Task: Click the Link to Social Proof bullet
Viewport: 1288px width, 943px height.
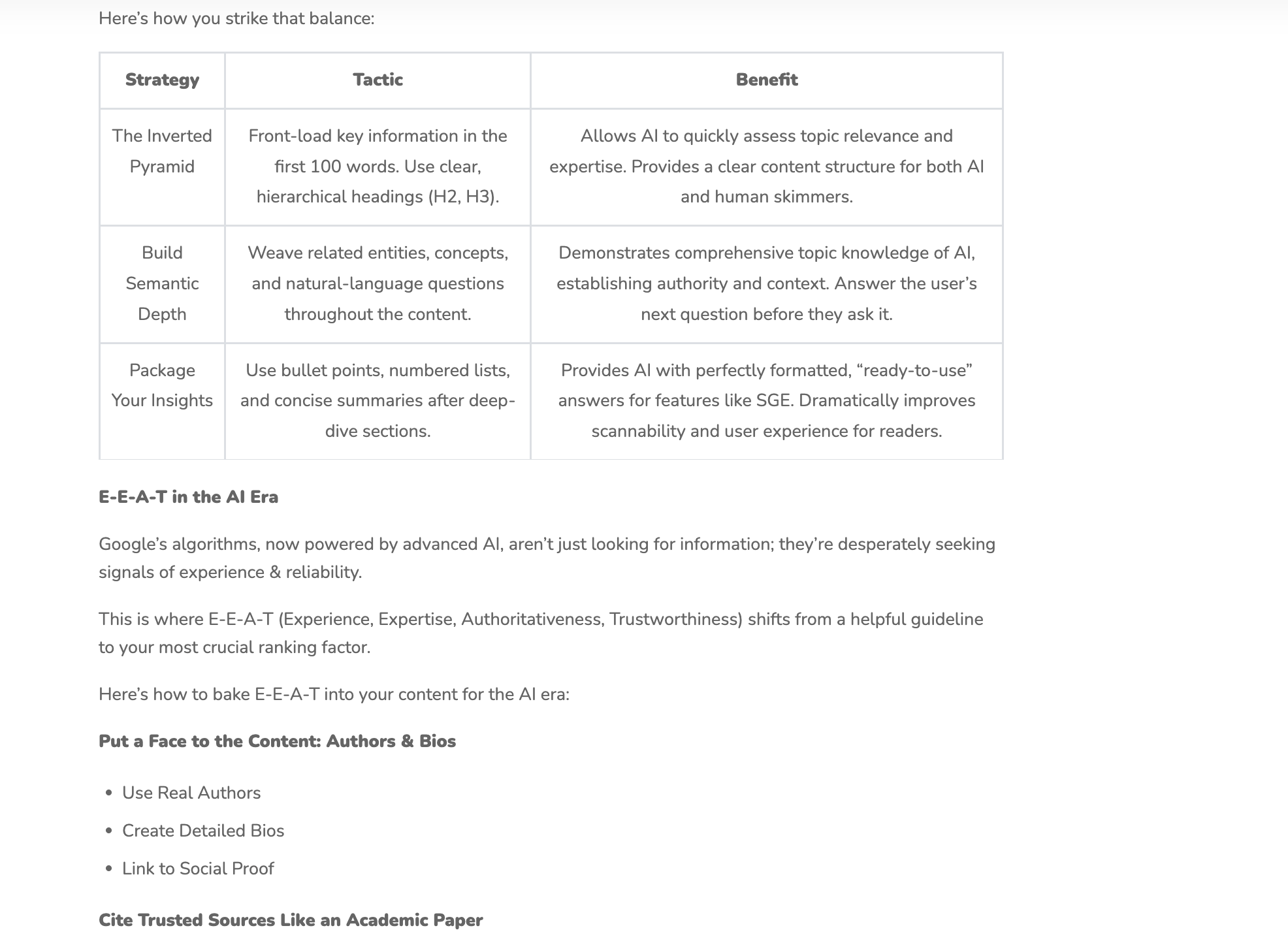Action: pos(198,869)
